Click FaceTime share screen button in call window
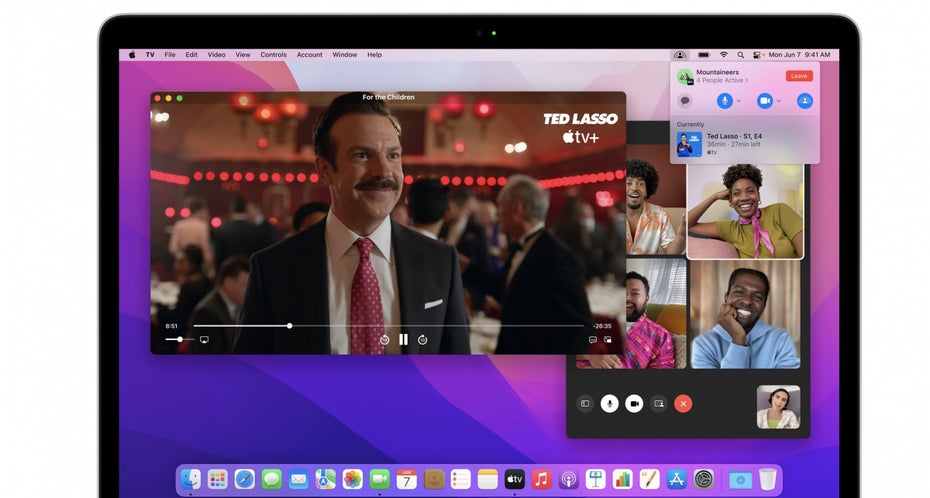This screenshot has height=498, width=930. click(658, 403)
